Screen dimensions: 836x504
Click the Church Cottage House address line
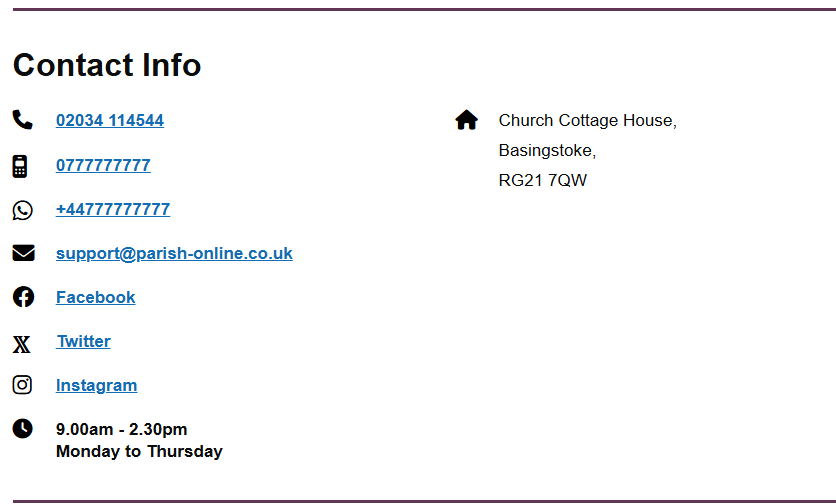pos(588,121)
